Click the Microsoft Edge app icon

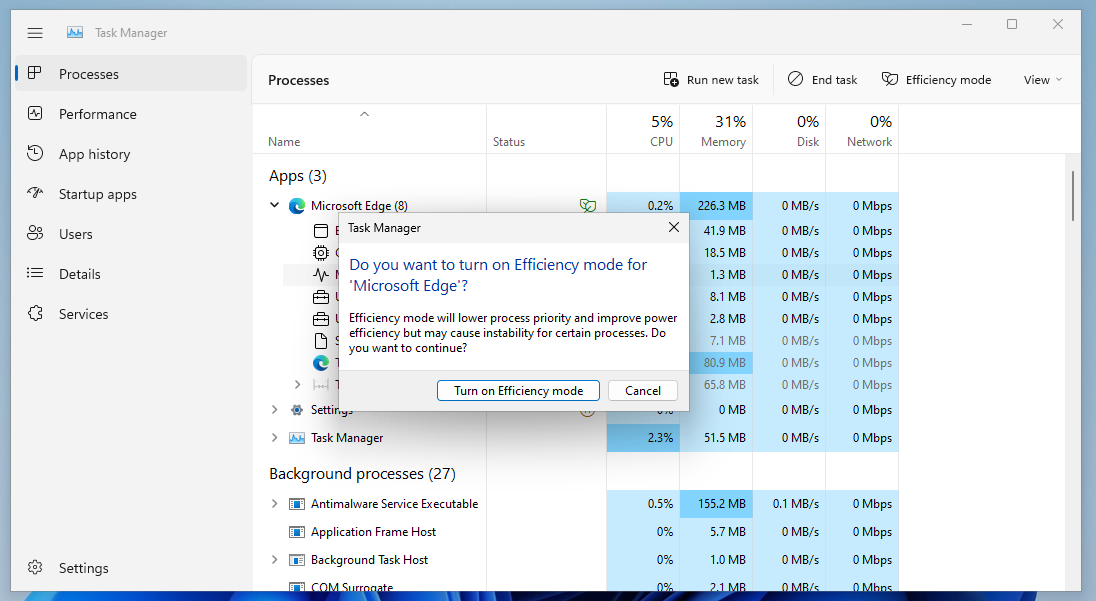tap(297, 205)
